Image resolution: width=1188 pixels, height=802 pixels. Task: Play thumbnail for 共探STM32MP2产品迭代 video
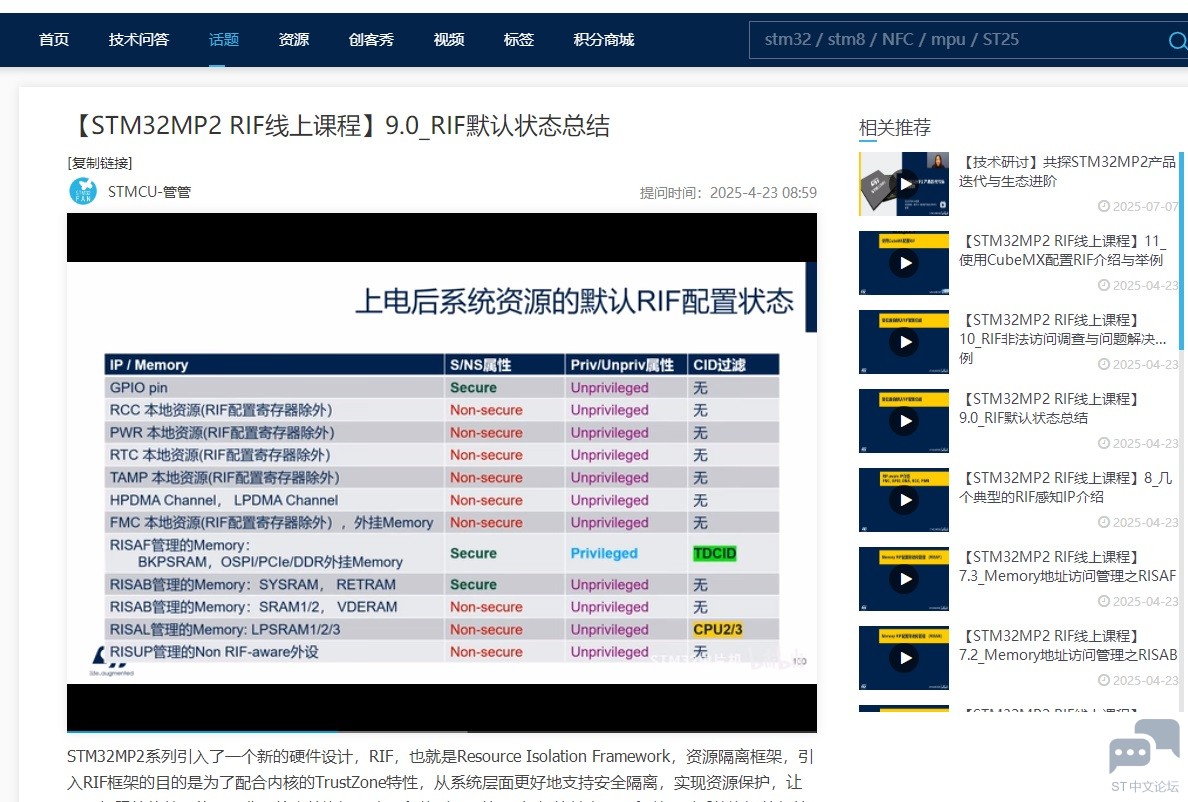(x=904, y=184)
